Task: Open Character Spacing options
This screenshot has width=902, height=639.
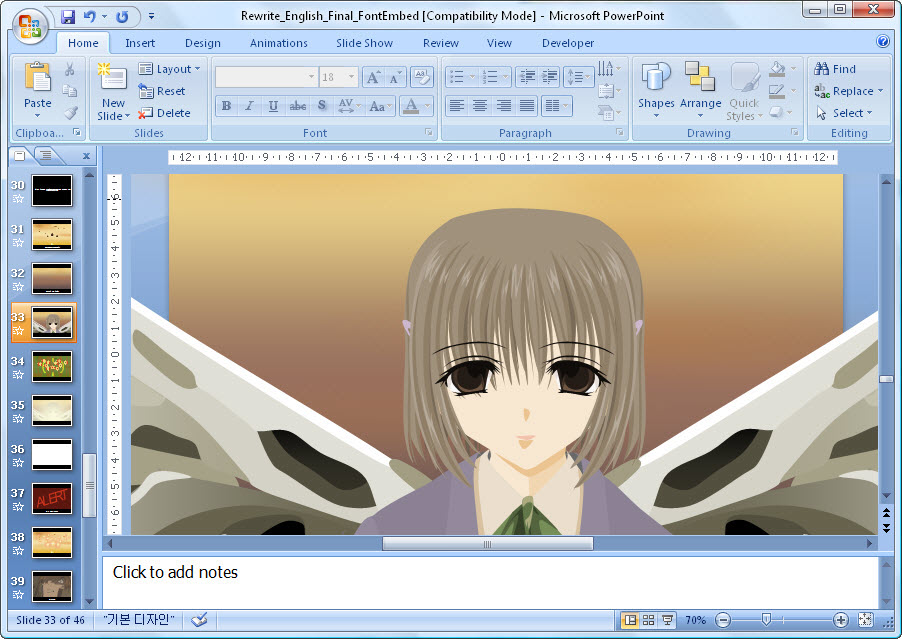Action: (349, 106)
